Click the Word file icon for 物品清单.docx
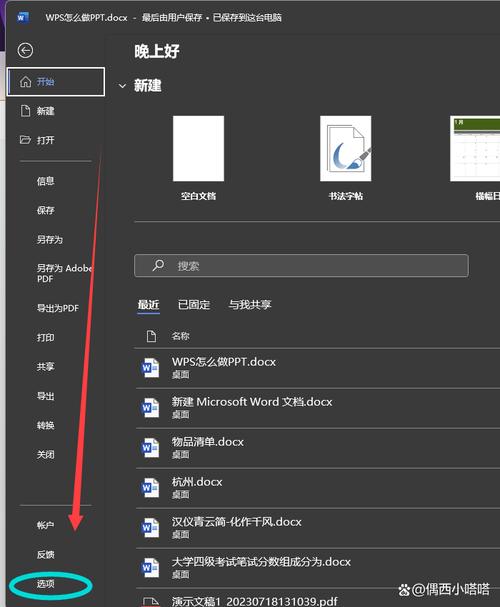 point(150,448)
